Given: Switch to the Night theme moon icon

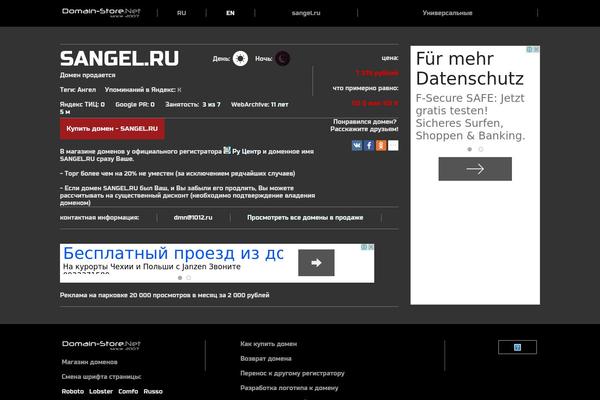Looking at the screenshot, I should (282, 59).
